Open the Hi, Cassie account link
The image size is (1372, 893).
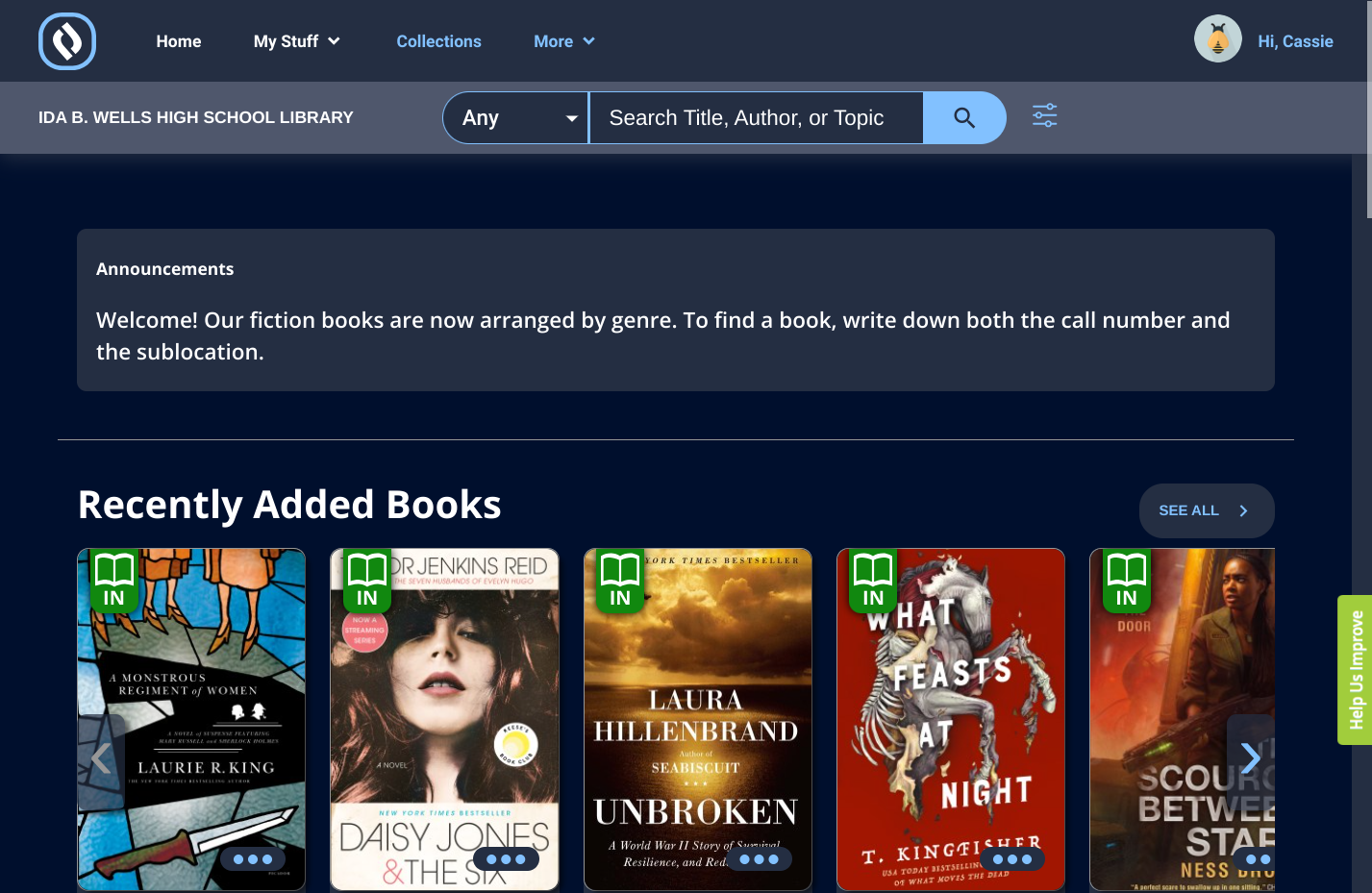click(1295, 41)
